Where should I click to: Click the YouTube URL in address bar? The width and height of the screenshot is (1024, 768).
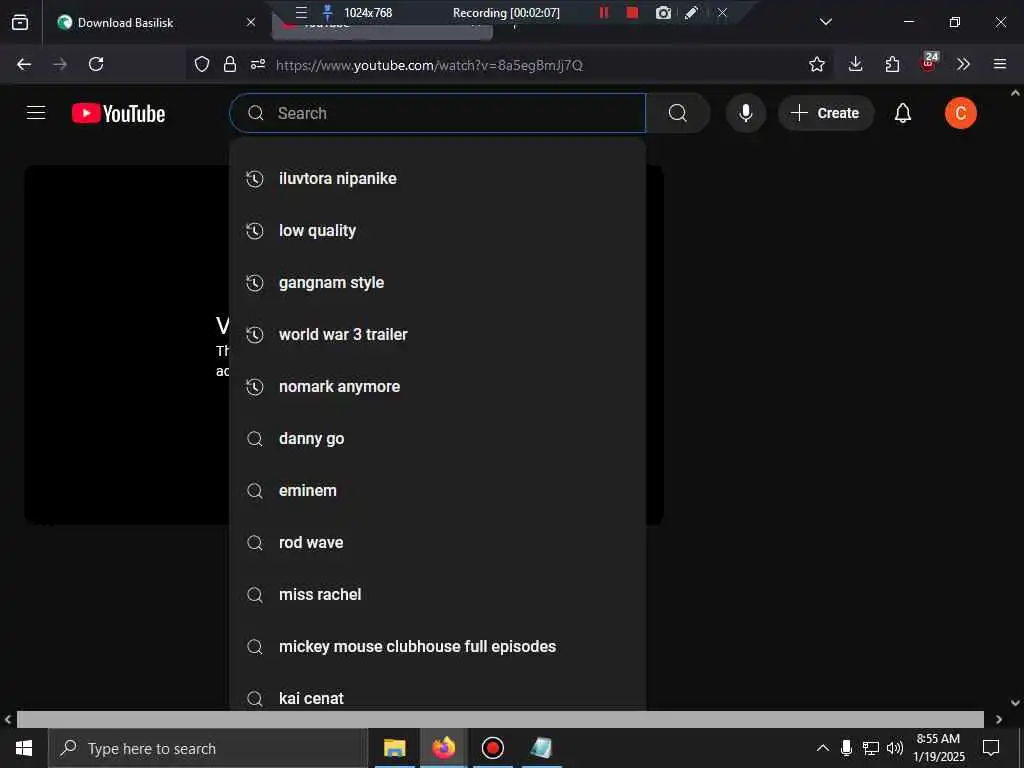pos(429,65)
